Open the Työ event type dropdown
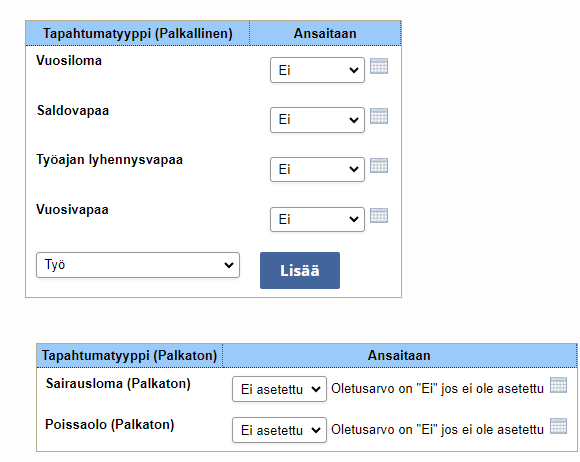Image resolution: width=580 pixels, height=462 pixels. click(138, 265)
